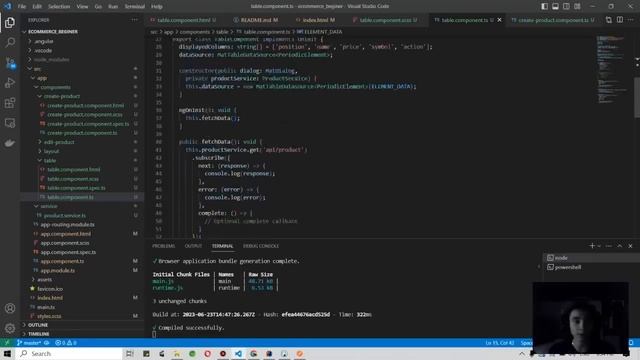Select the node terminal instance
640x360 pixels.
tap(591, 258)
